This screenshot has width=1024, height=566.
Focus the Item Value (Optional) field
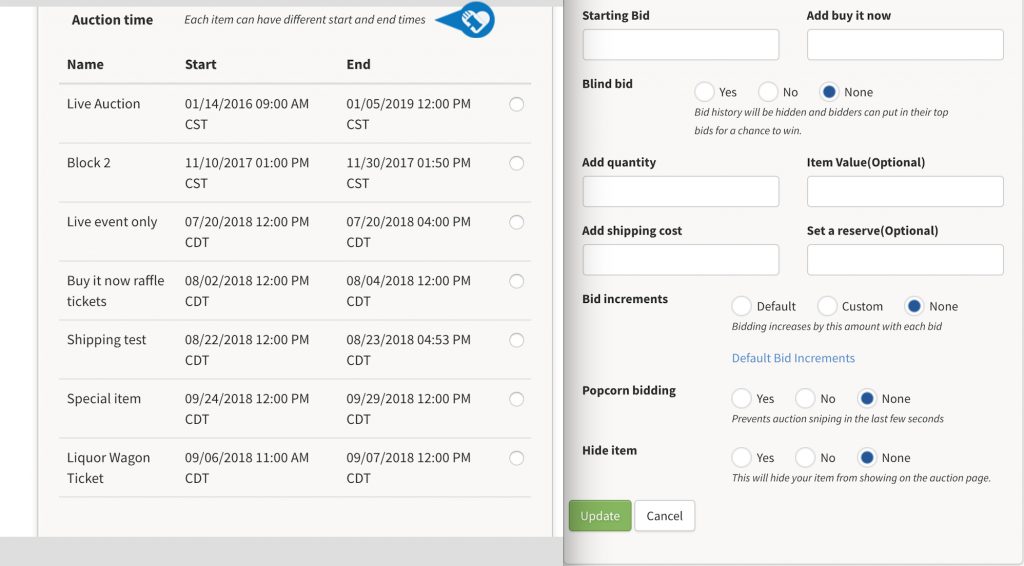click(x=905, y=191)
